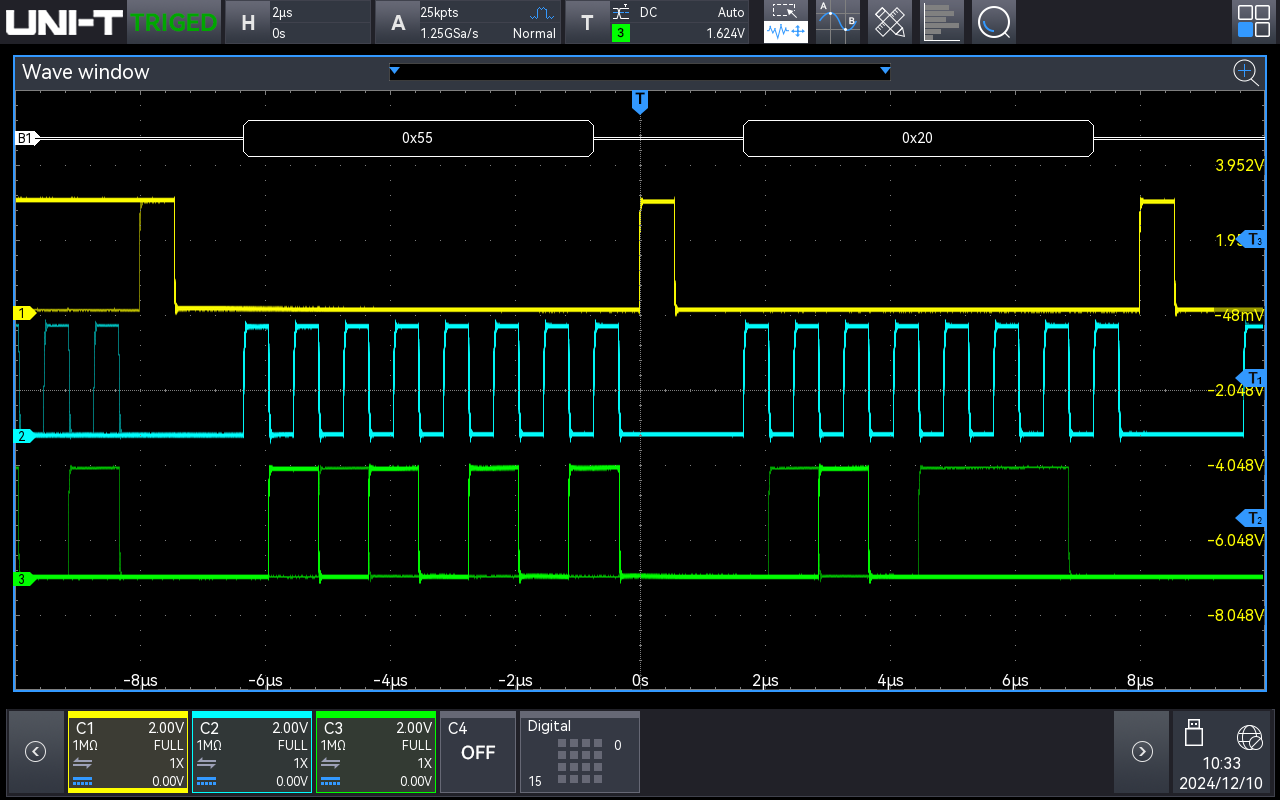Open the horizontal timebase H settings
Screen dimensions: 1280x800
(248, 22)
